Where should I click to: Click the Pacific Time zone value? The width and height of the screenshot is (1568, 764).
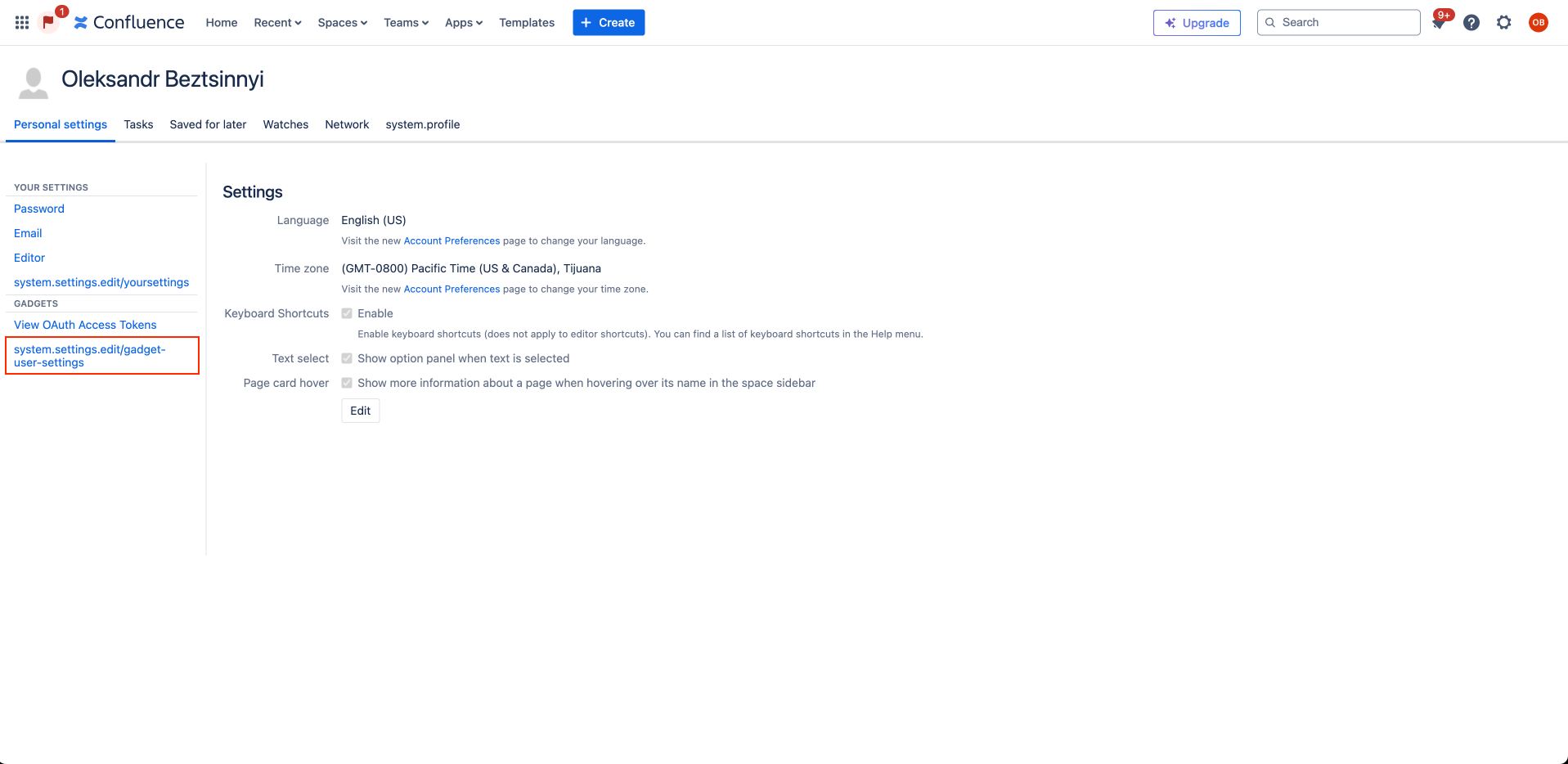471,268
